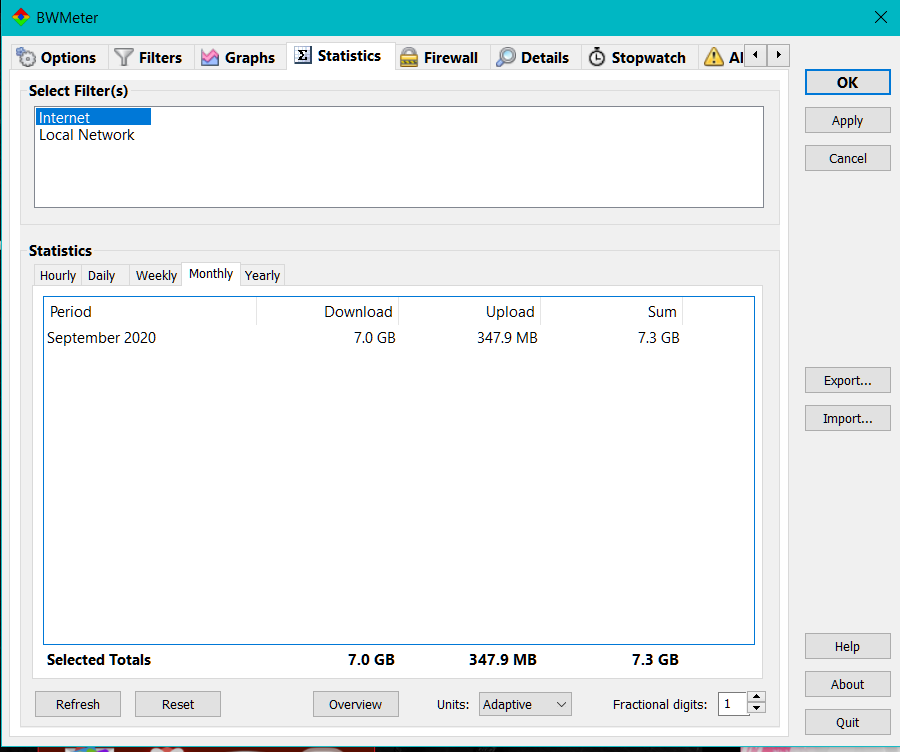Open the Filters tab
The width and height of the screenshot is (900, 752).
pyautogui.click(x=152, y=57)
